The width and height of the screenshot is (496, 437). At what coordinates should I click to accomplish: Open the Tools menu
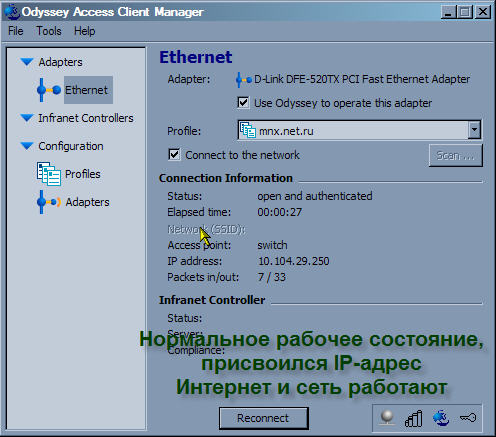tap(49, 31)
